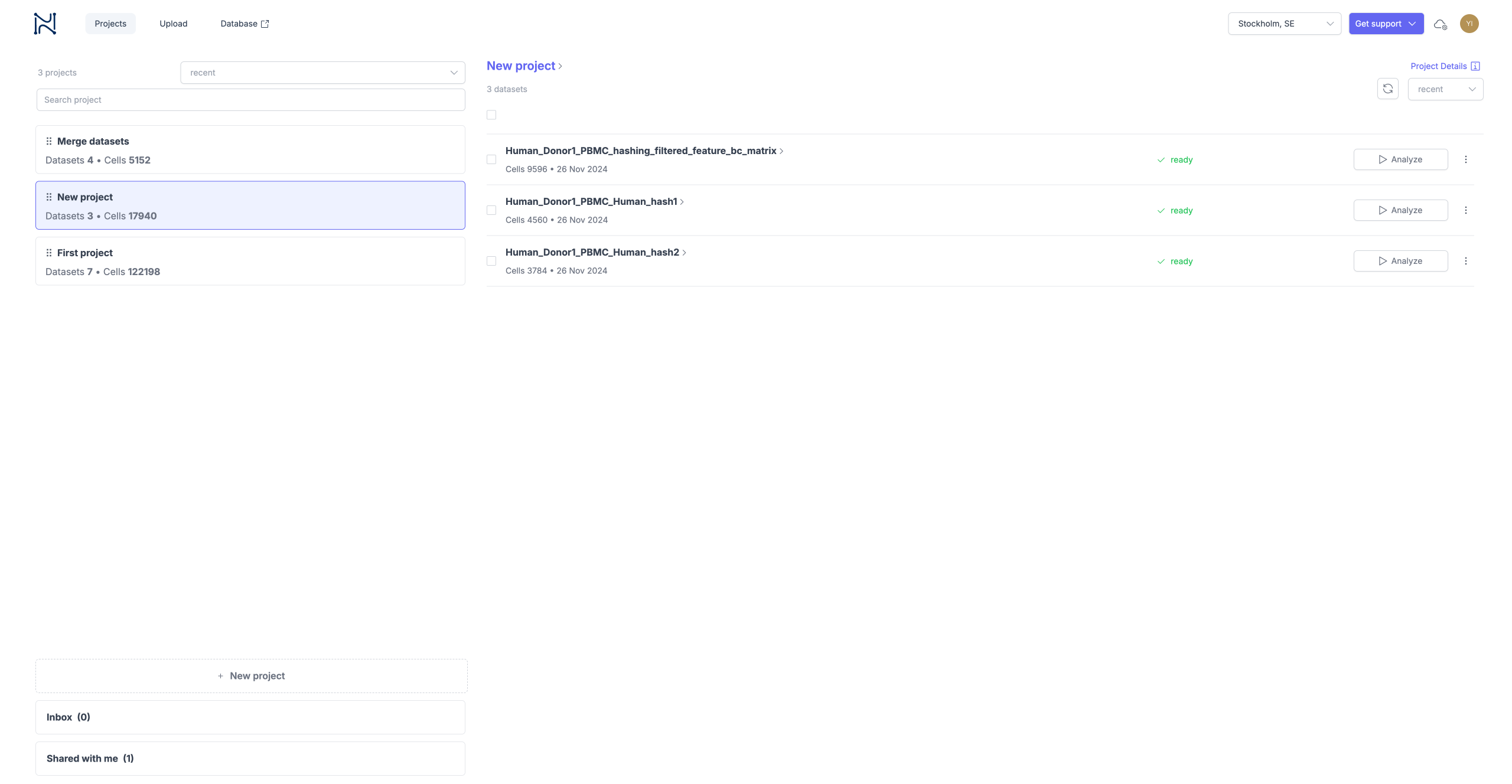Open Project Details info icon
Screen dimensions: 1512x784
click(x=1475, y=66)
